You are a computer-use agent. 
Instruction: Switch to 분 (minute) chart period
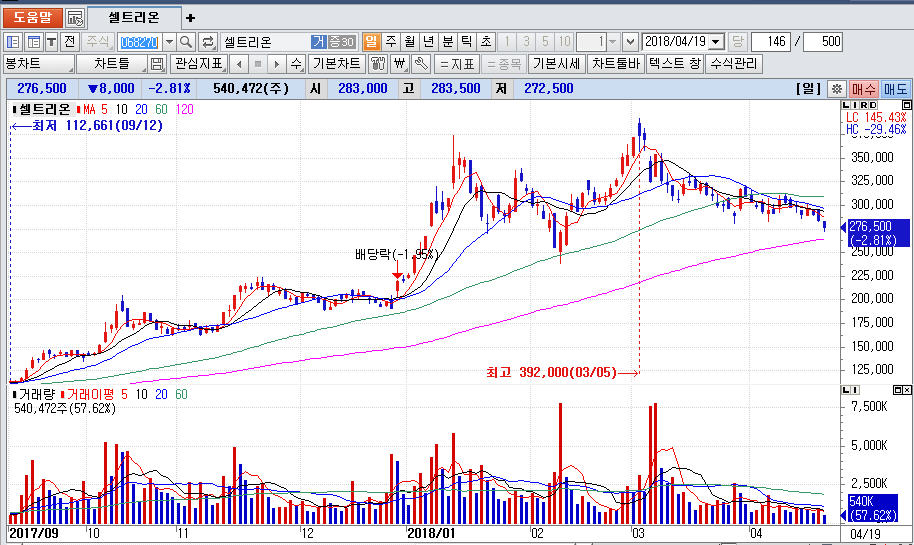tap(447, 42)
